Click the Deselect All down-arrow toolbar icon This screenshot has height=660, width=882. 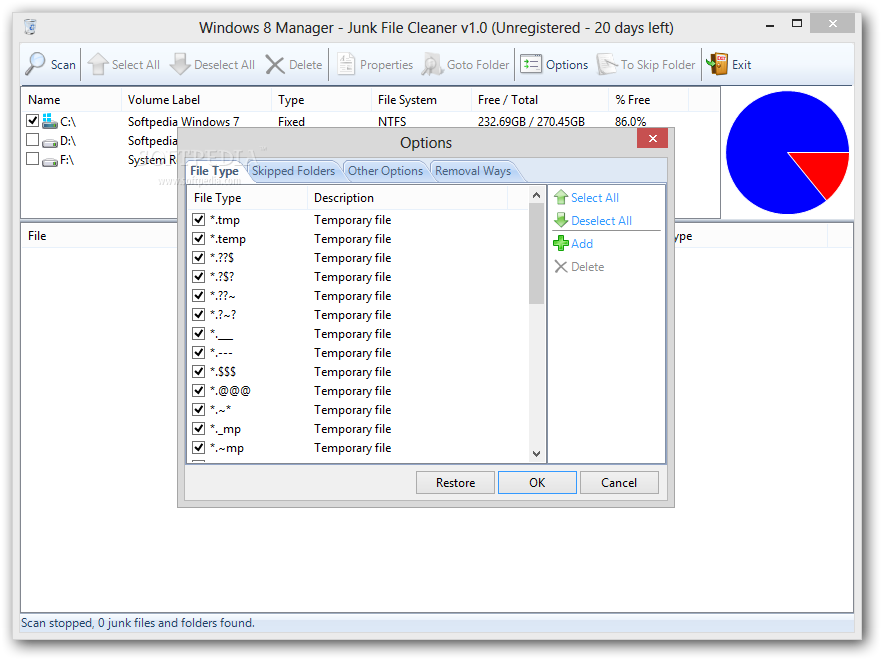click(x=180, y=64)
